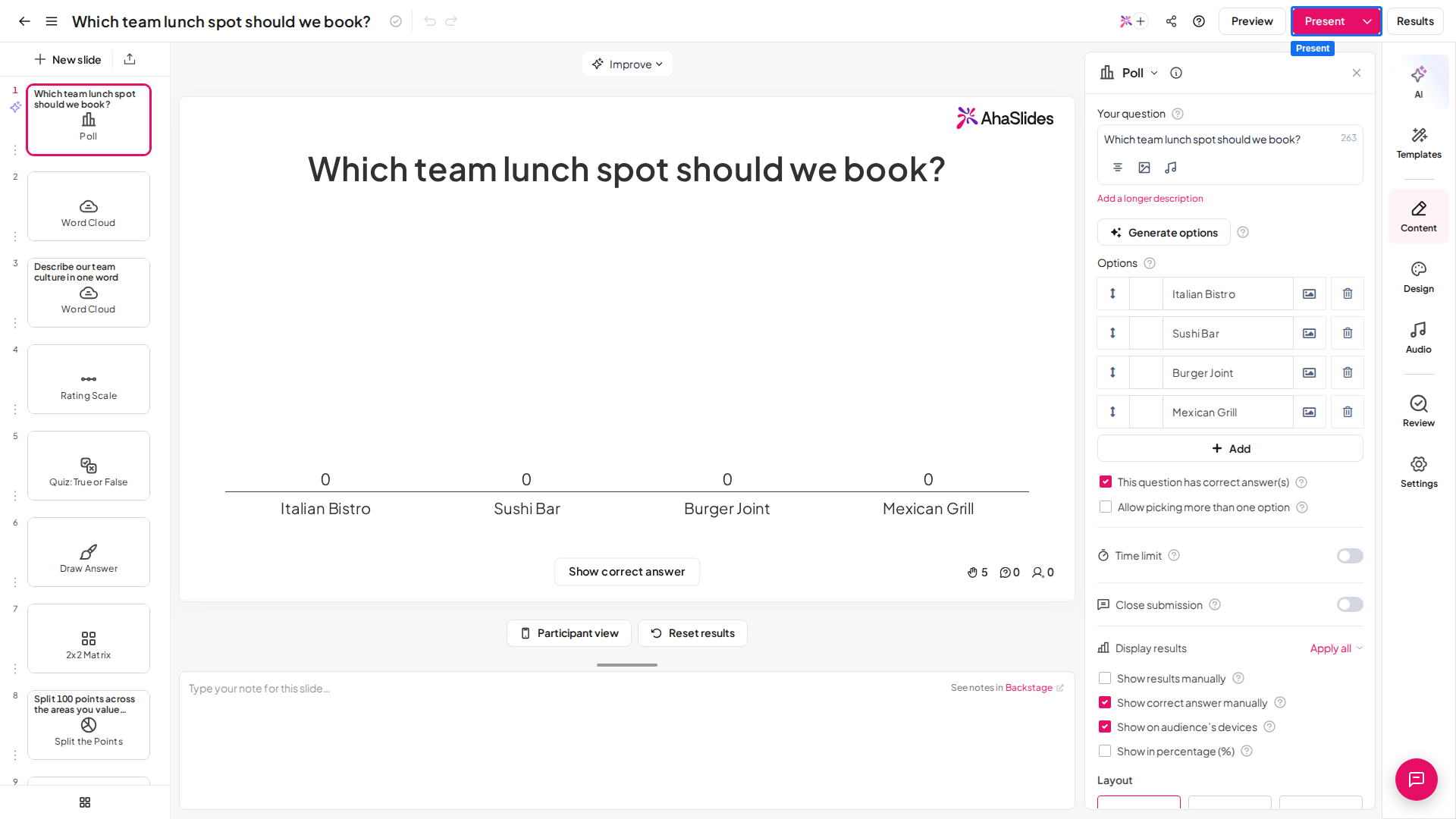Screen dimensions: 1456x819
Task: Select the Draw Answer slide thumbnail
Action: click(89, 552)
